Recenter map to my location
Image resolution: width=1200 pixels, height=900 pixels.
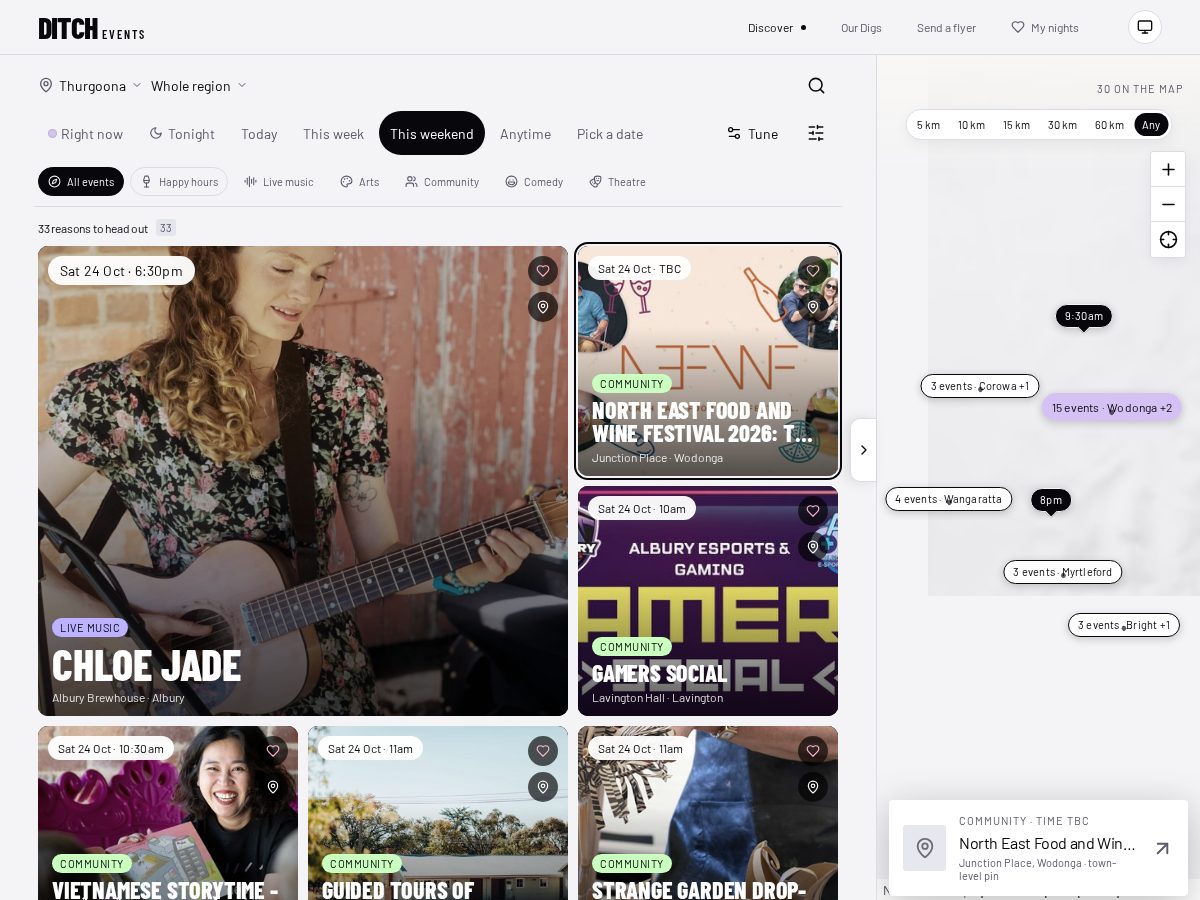(x=1168, y=240)
